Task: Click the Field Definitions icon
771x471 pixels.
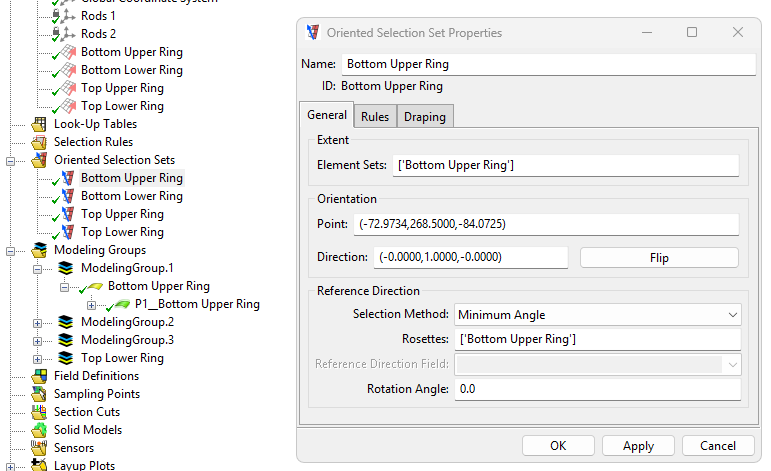Action: click(40, 376)
